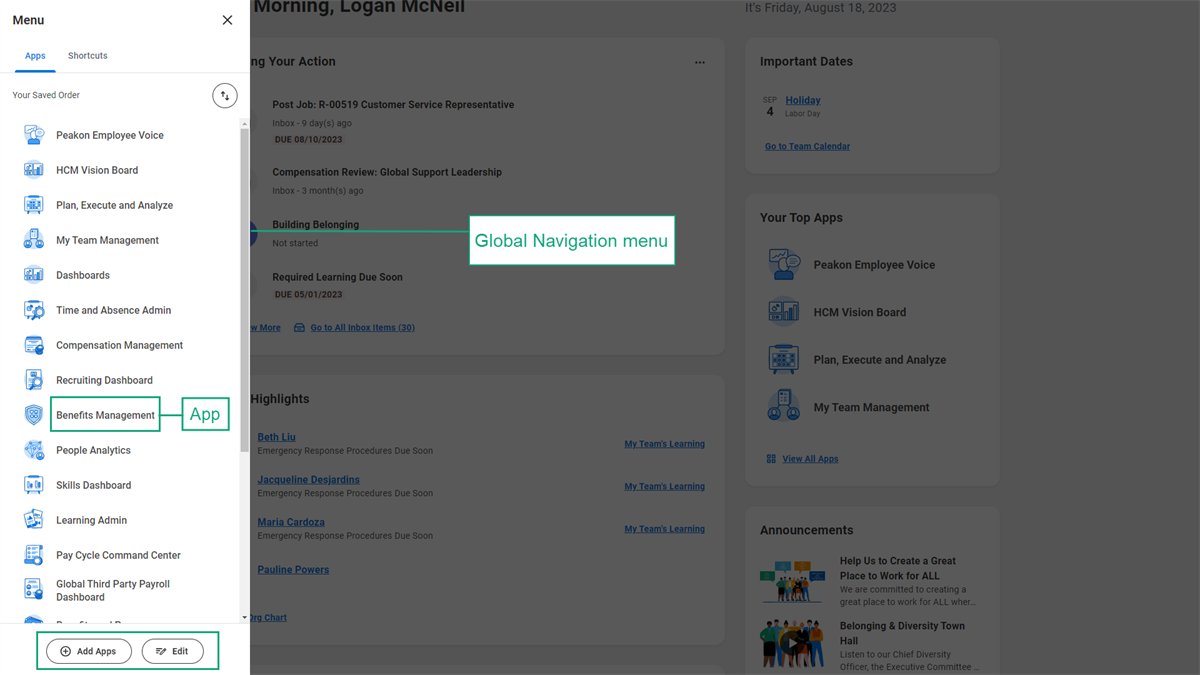Click the People Analytics icon
1200x675 pixels.
pos(34,450)
